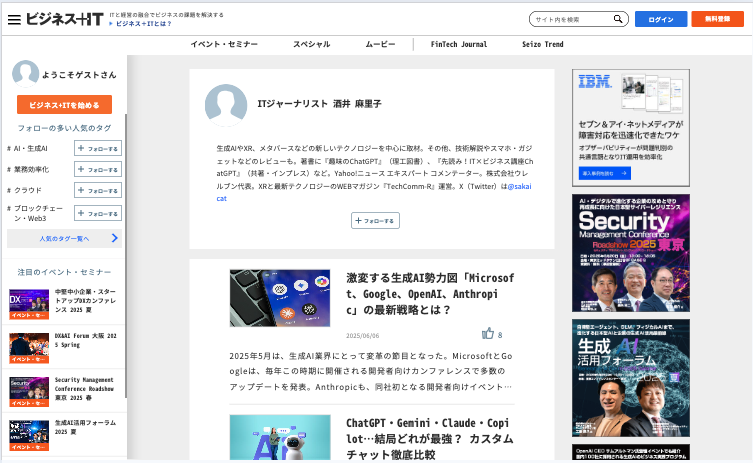Open the 人気のタグ一覧へ link
Viewport: 753px width, 463px height.
point(64,238)
